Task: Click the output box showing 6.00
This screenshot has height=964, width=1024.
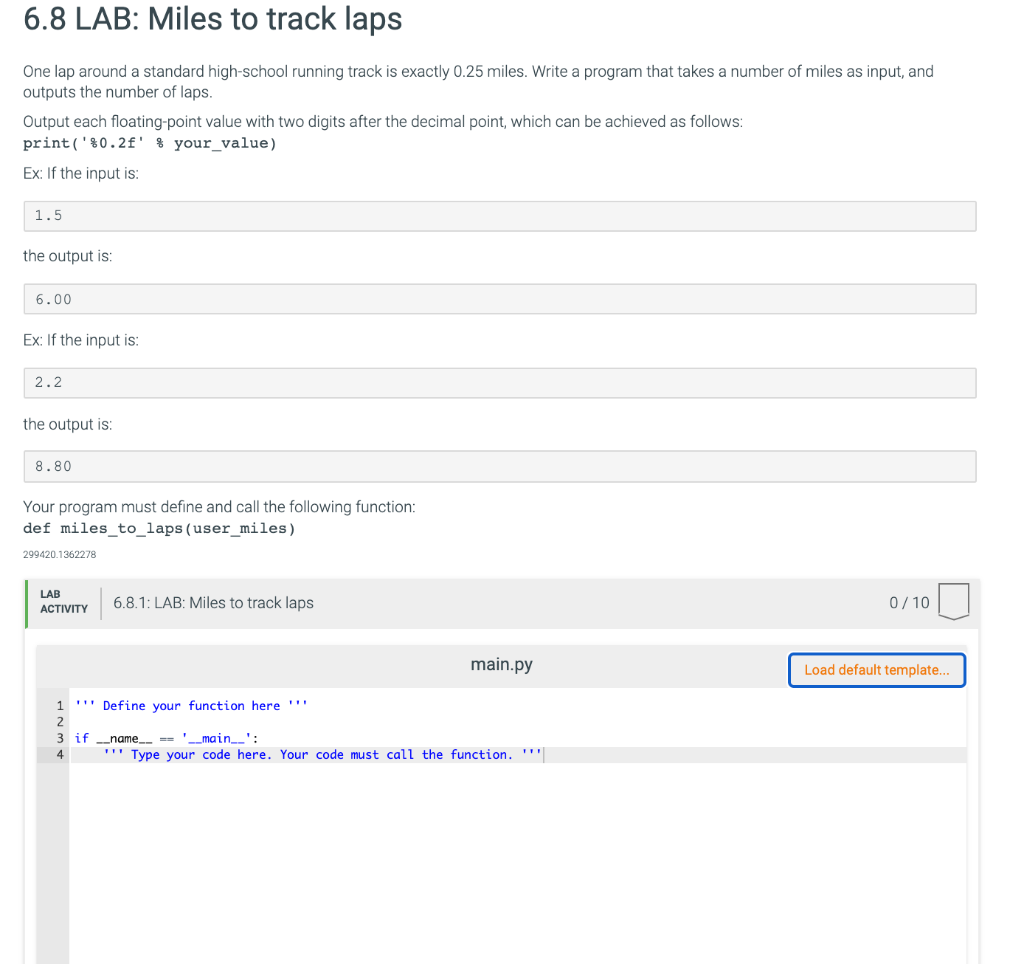Action: (500, 299)
